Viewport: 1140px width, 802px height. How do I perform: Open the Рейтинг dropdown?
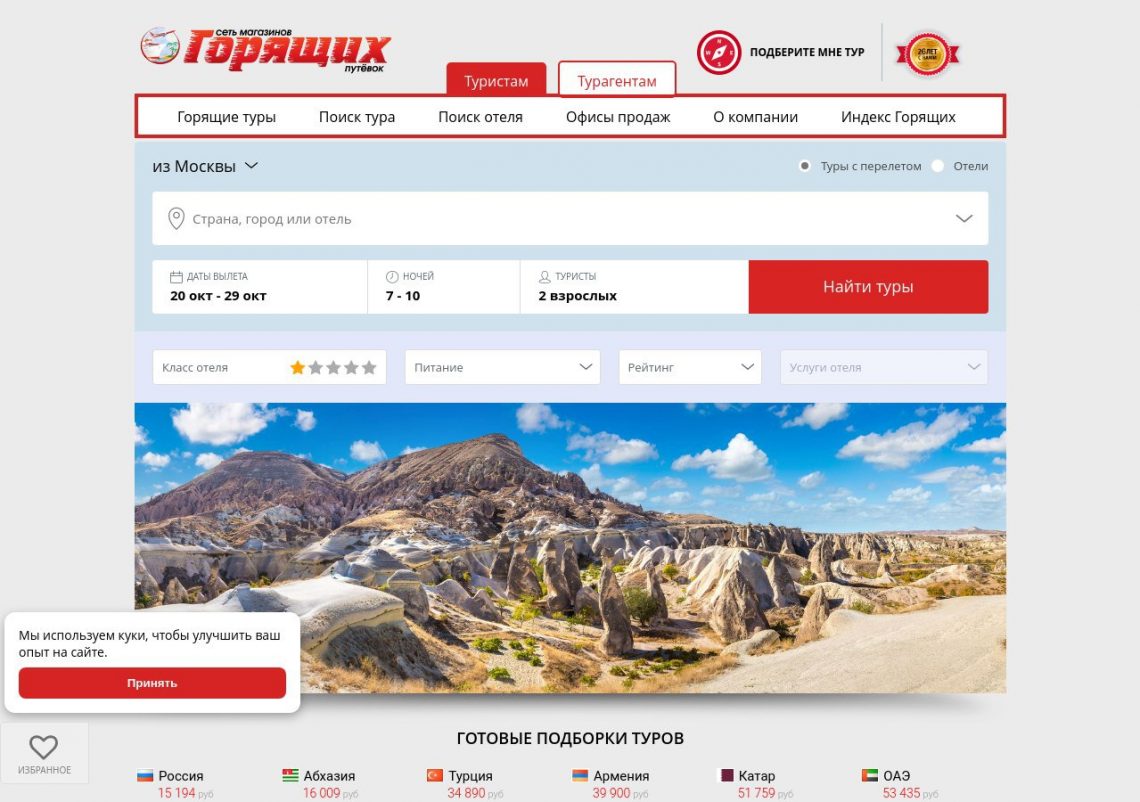pyautogui.click(x=690, y=367)
